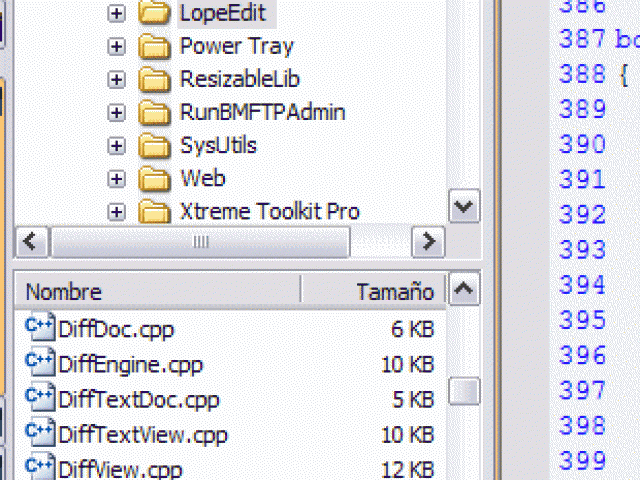This screenshot has width=640, height=480.
Task: Click the Power Tray folder icon
Action: click(154, 47)
